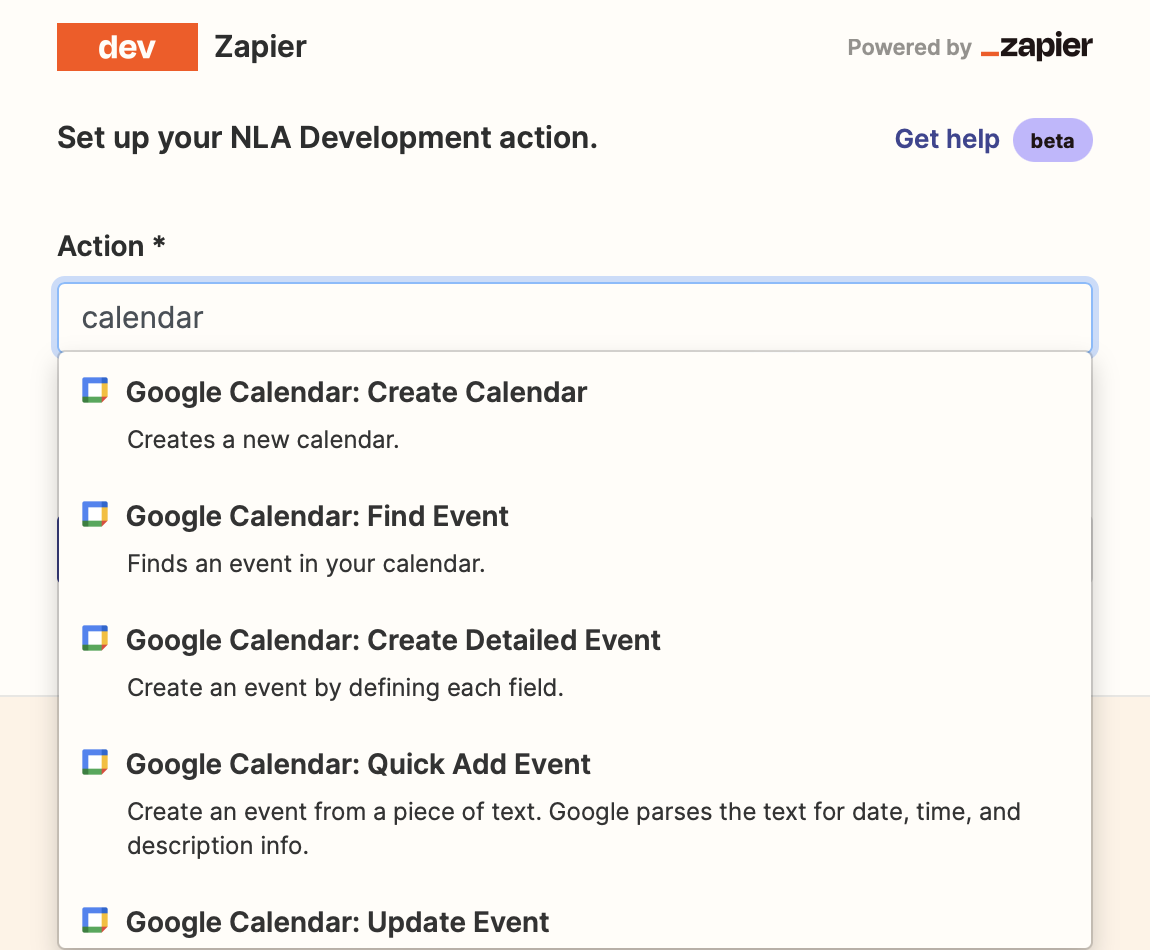Select Google Calendar: Find Event option
The image size is (1150, 950).
point(575,538)
